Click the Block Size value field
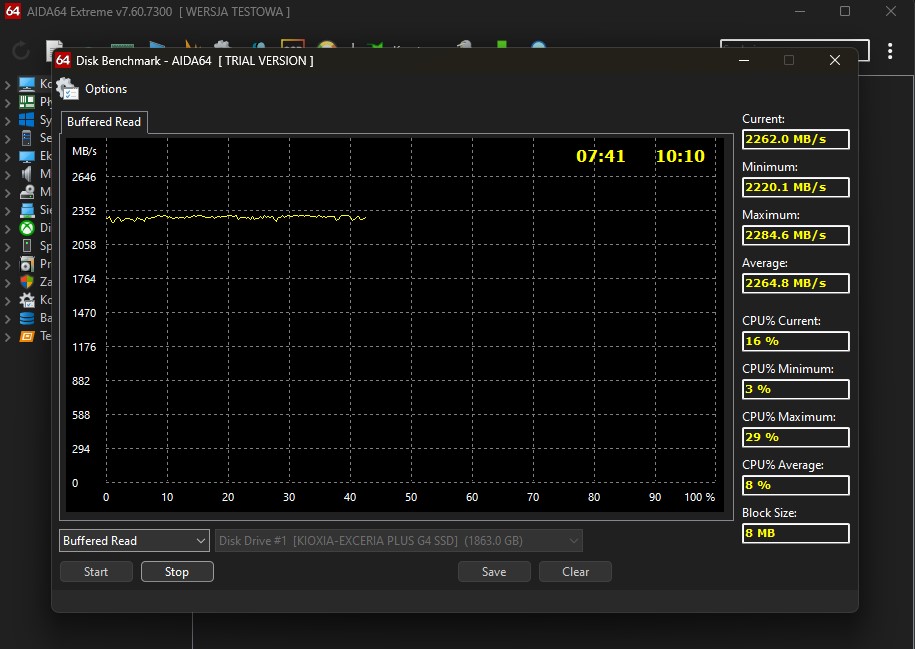 pyautogui.click(x=795, y=533)
